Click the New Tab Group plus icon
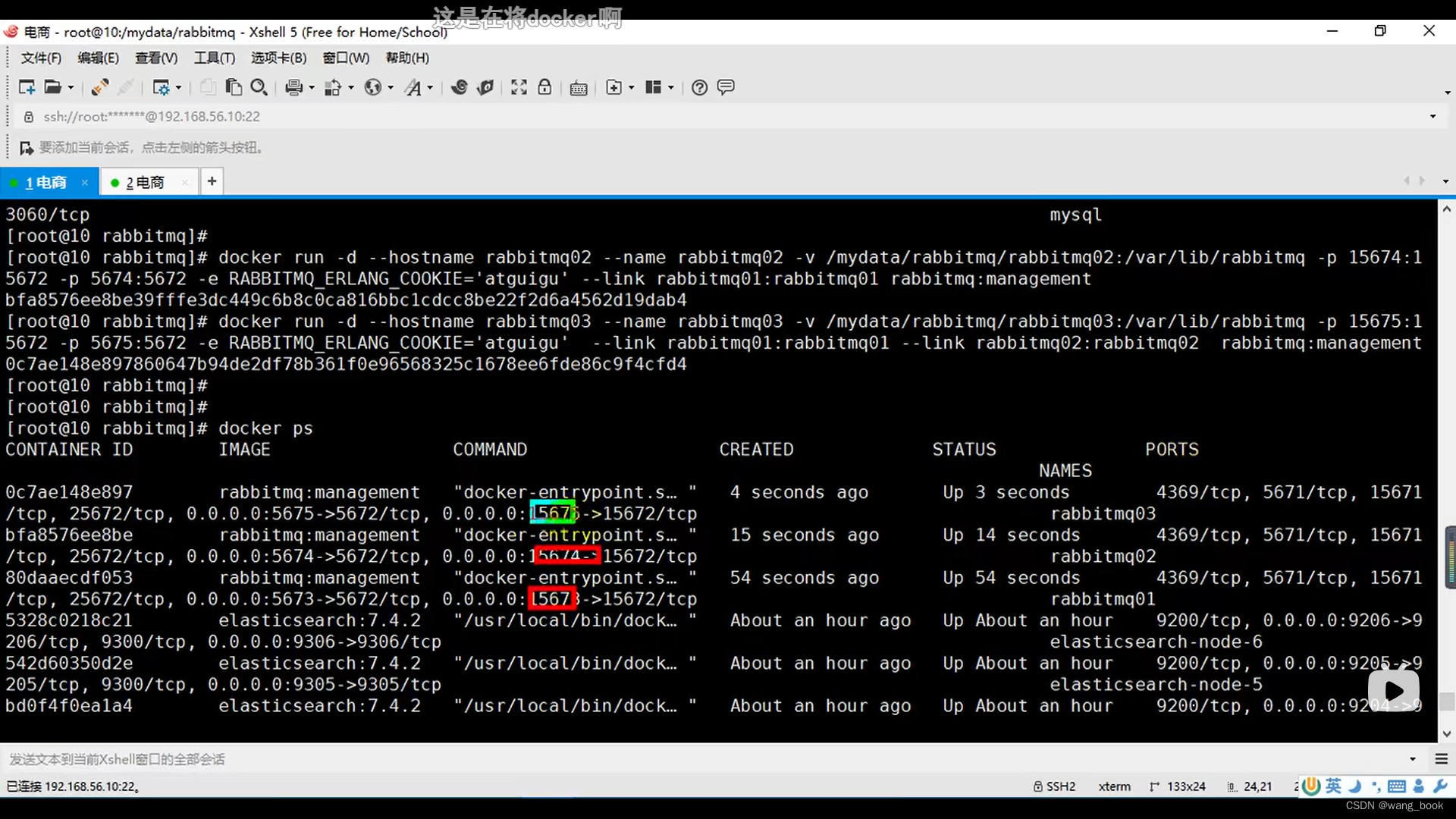The height and width of the screenshot is (819, 1456). (614, 87)
